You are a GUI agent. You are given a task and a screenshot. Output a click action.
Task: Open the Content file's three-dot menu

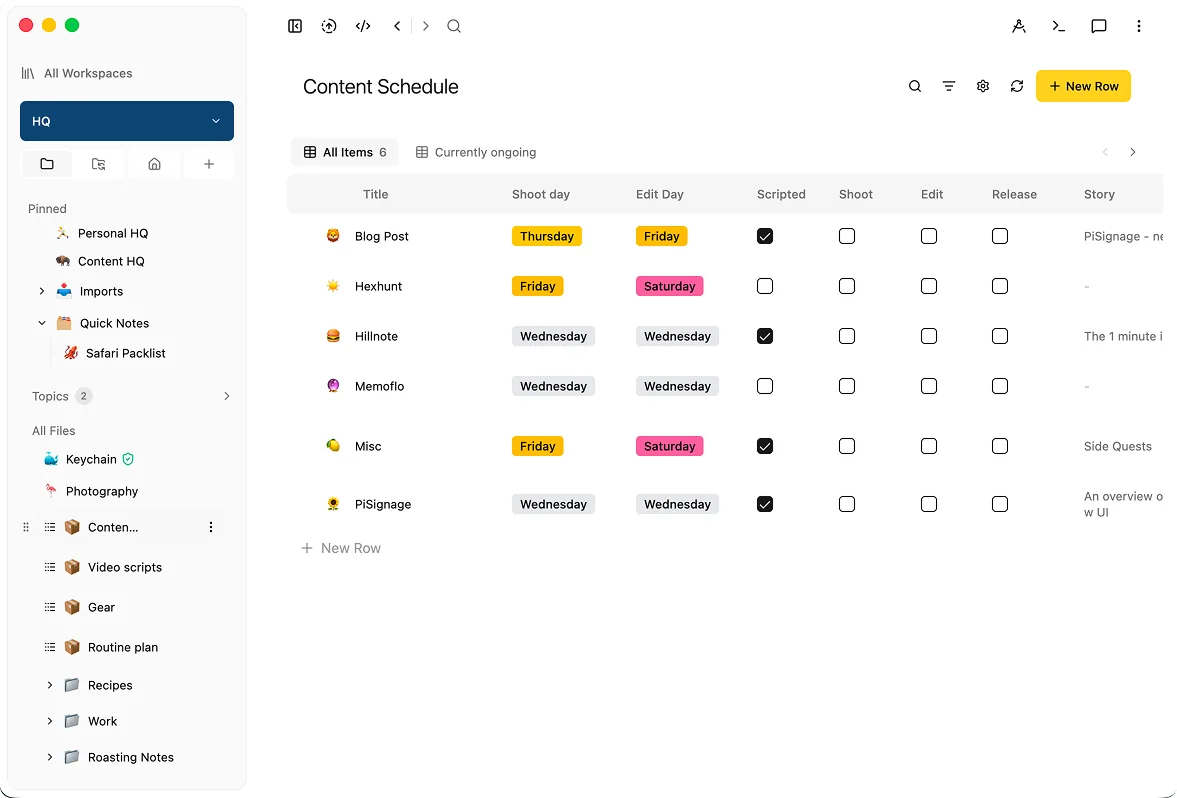[x=211, y=527]
